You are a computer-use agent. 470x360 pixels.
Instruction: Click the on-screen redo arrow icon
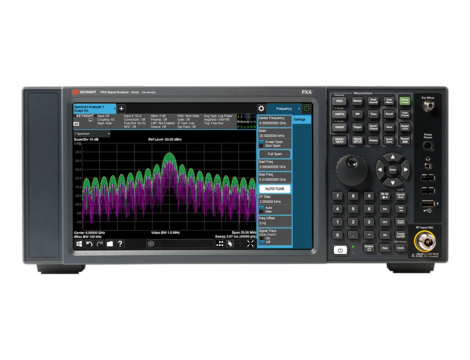point(99,244)
